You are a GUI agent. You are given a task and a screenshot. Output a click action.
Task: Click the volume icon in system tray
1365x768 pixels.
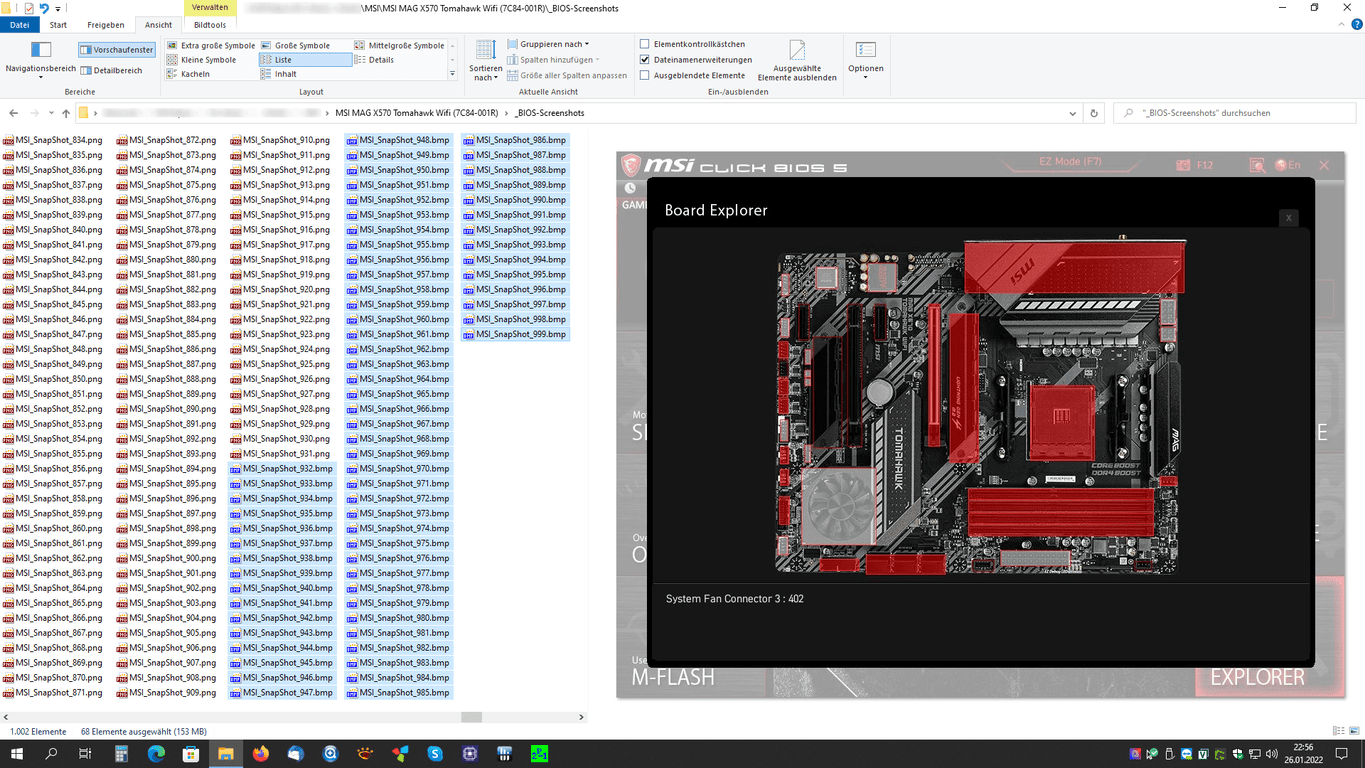pyautogui.click(x=1272, y=753)
